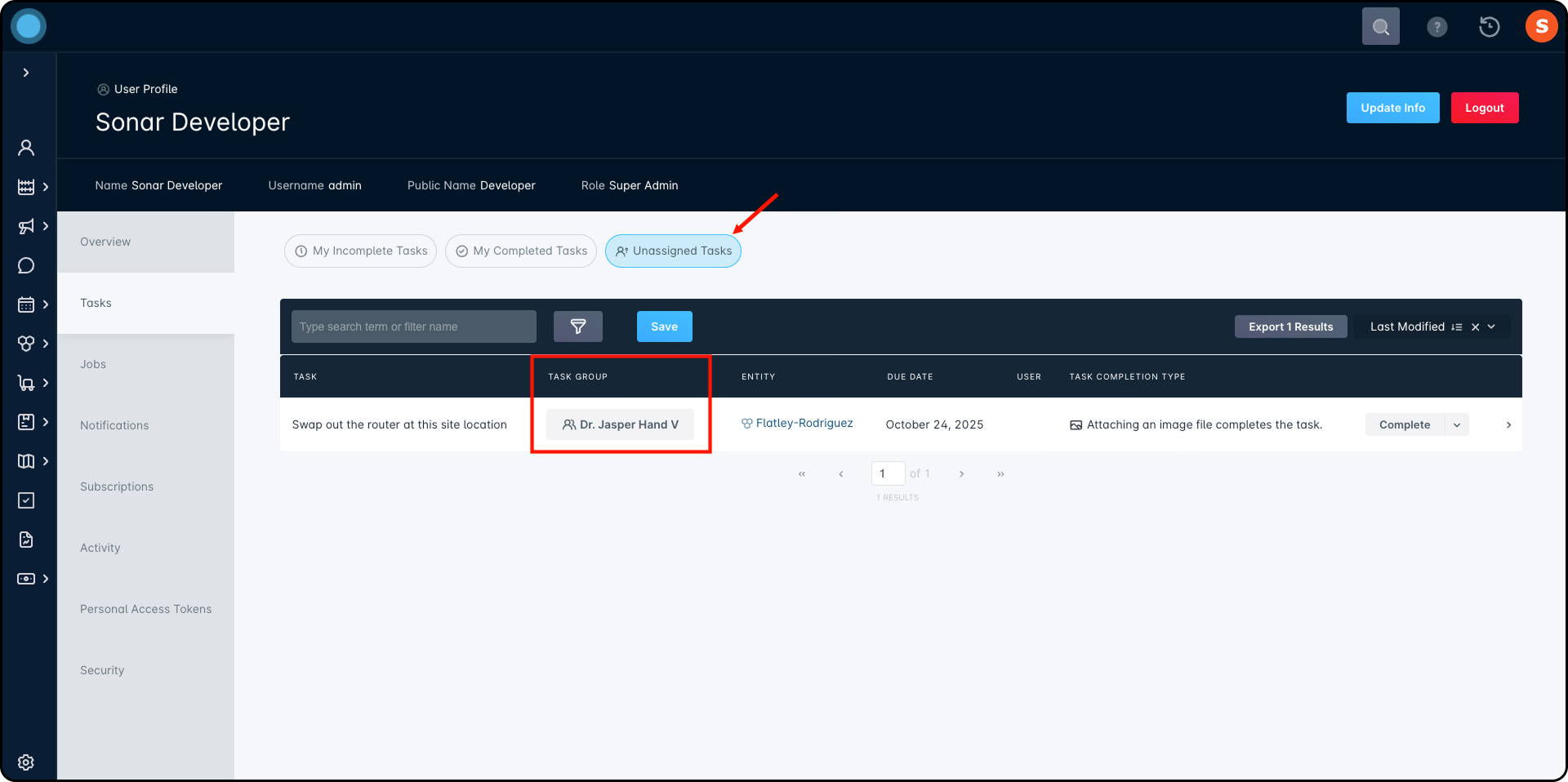Toggle the My Incomplete Tasks filter

click(x=360, y=251)
